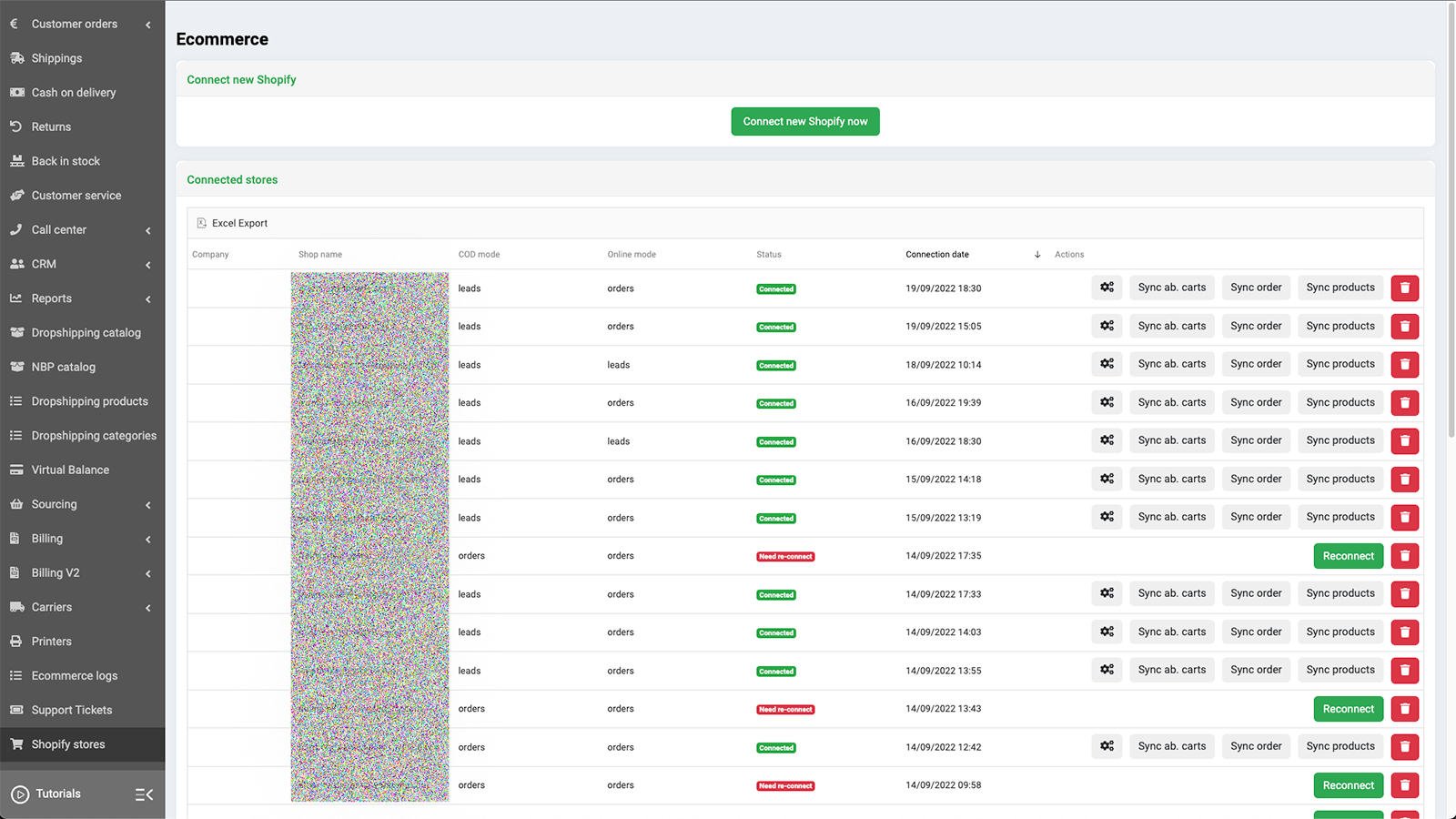1456x819 pixels.
Task: Collapse the sidebar with the arrow icon
Action: coord(143,794)
